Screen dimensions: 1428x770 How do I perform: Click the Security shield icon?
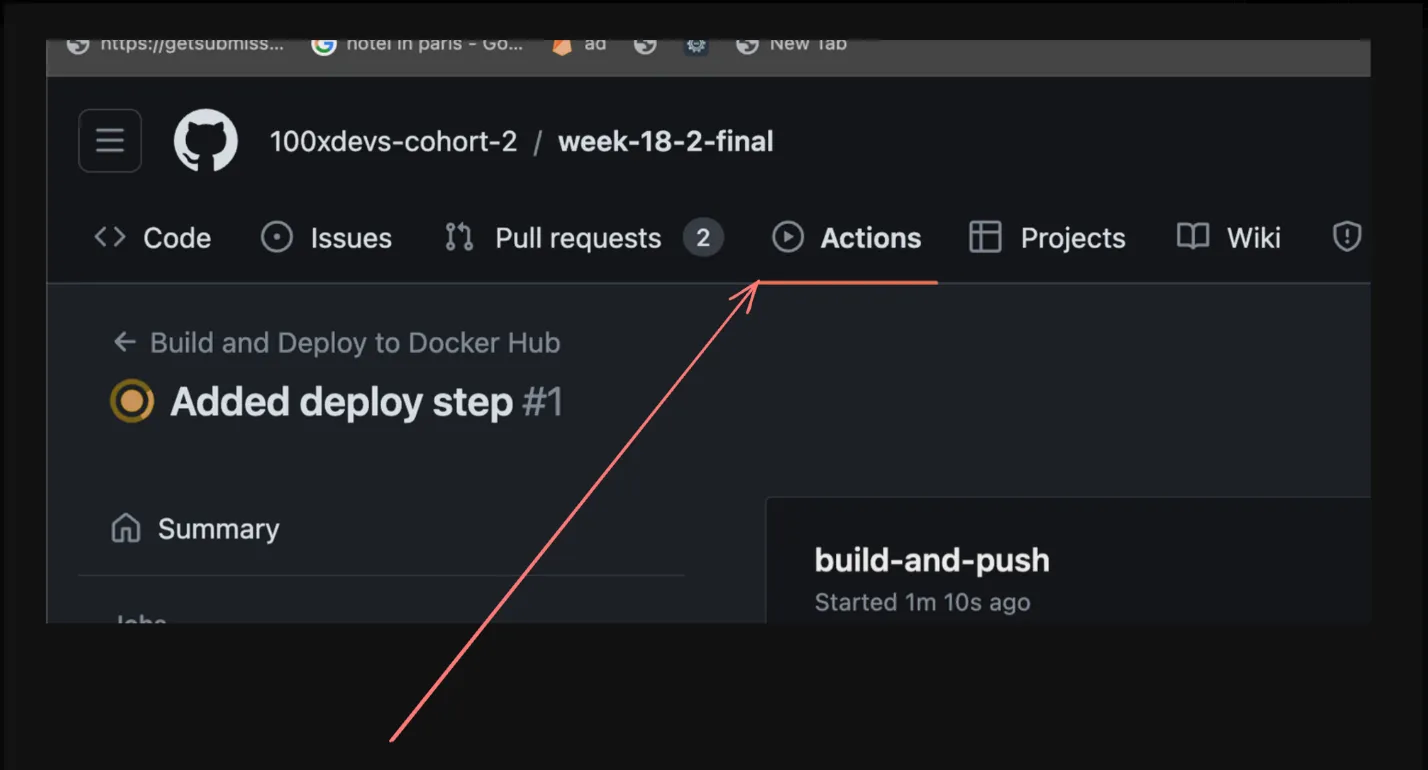(1347, 237)
